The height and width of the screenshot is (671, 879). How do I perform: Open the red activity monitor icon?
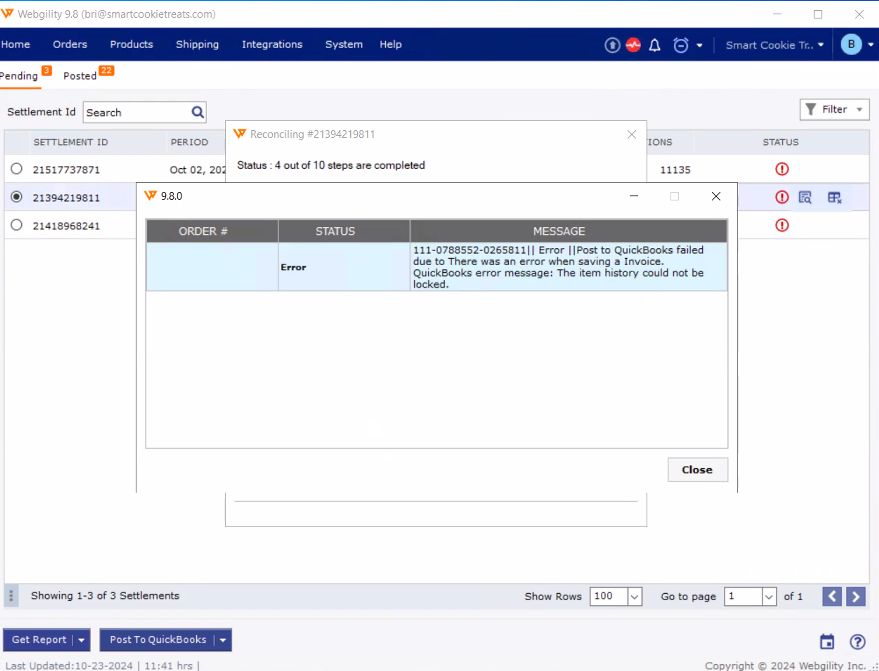pos(633,45)
